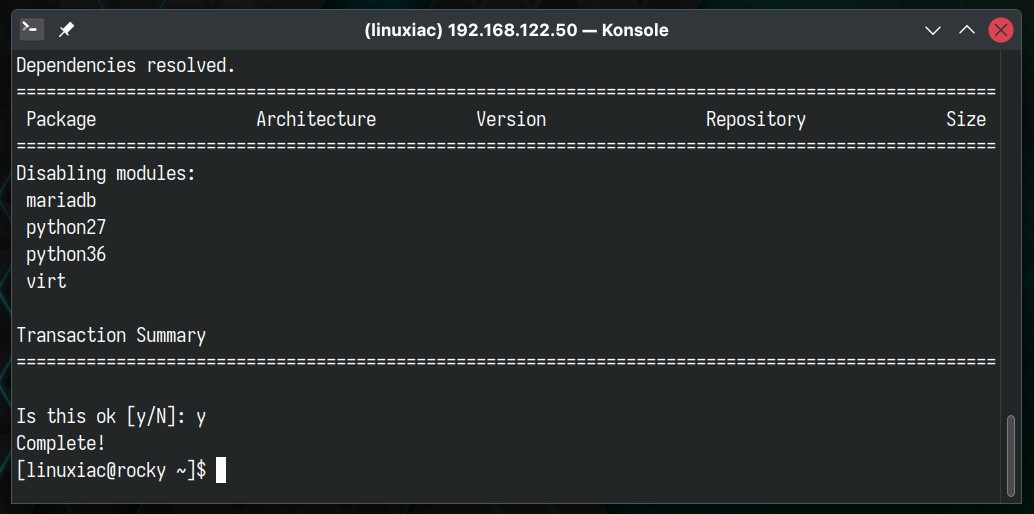Toggle the pin window icon in titlebar
The width and height of the screenshot is (1034, 514).
[x=66, y=30]
